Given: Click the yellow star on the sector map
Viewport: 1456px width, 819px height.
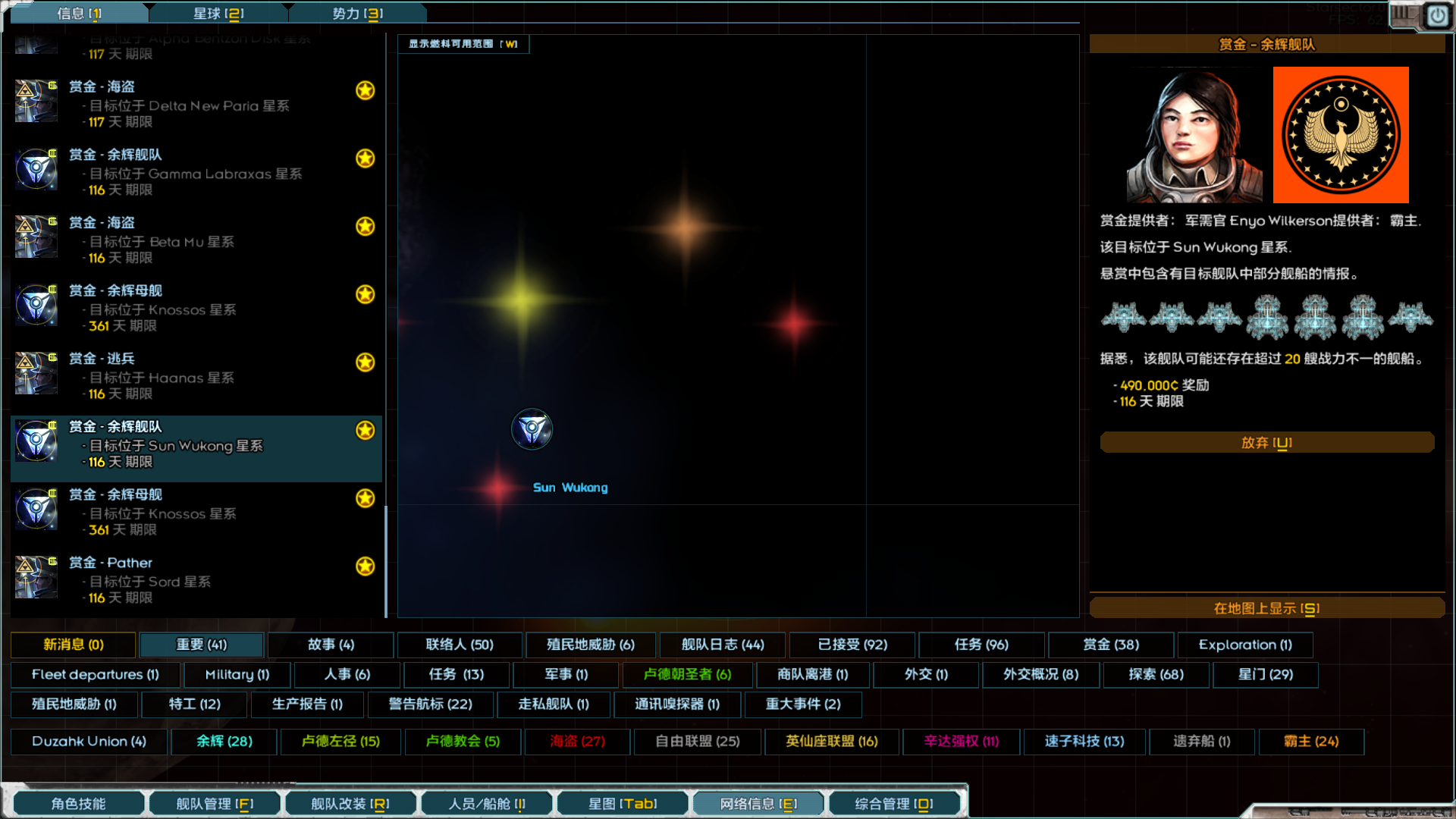Looking at the screenshot, I should click(521, 301).
